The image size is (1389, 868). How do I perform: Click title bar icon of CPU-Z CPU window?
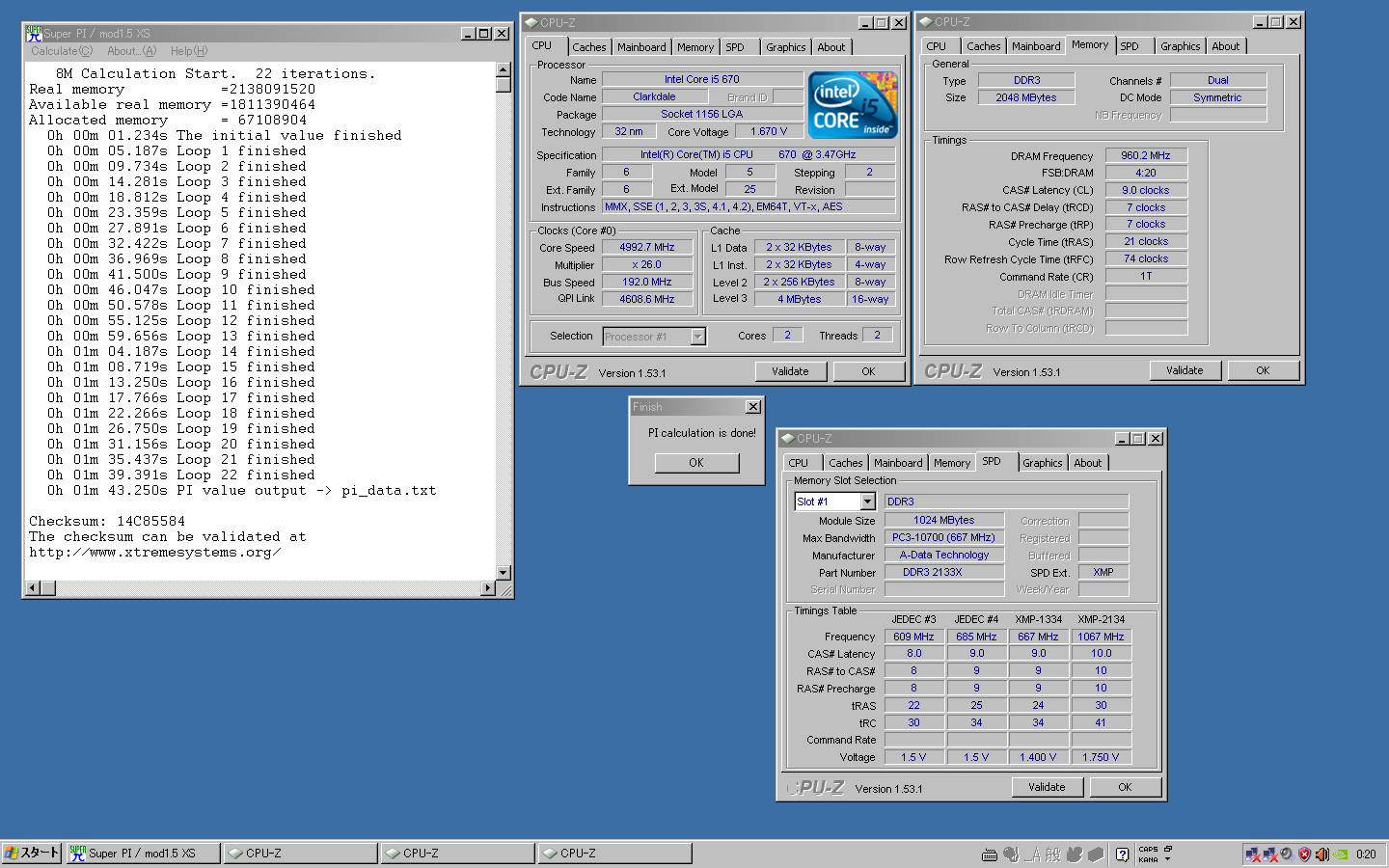[x=531, y=22]
